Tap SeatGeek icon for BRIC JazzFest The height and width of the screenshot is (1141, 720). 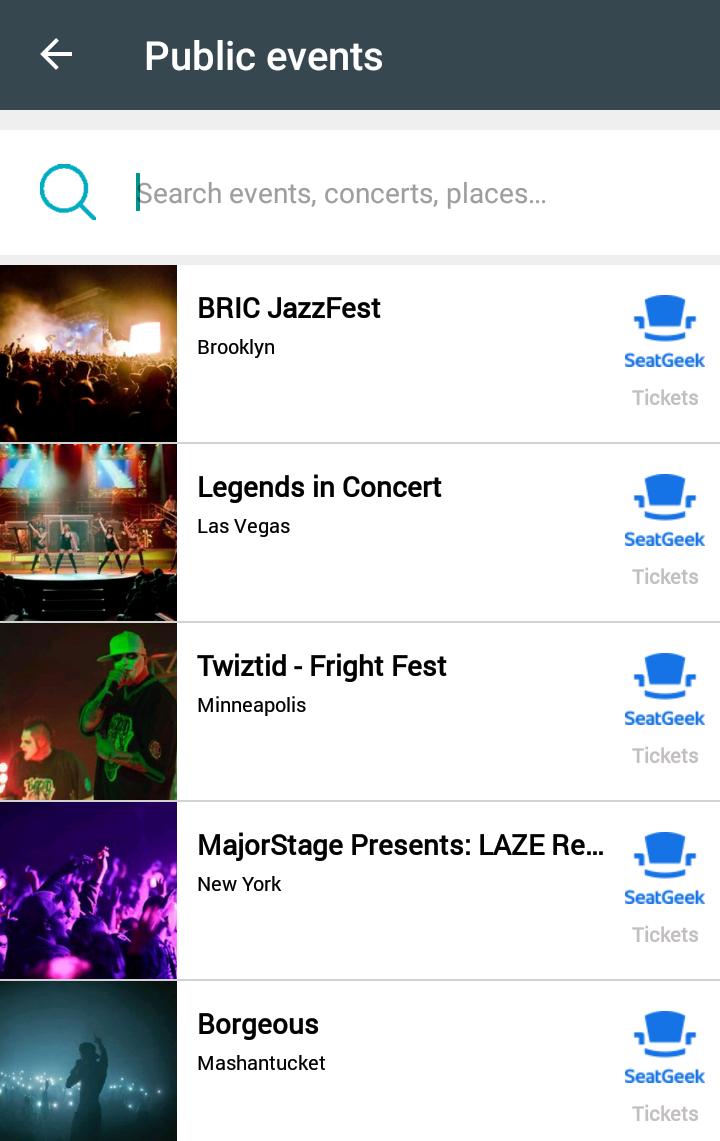tap(664, 332)
